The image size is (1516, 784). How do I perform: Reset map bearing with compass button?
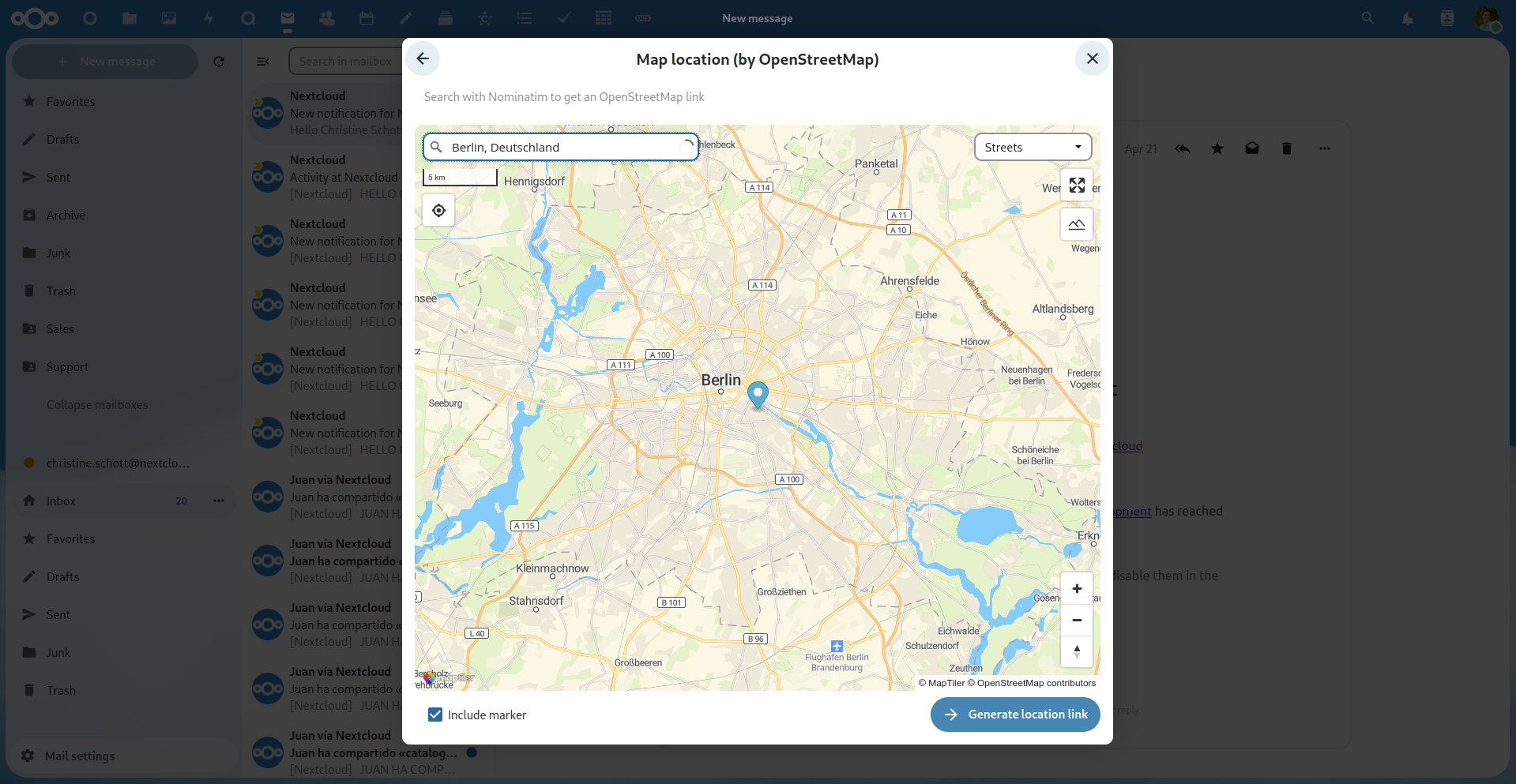(x=1077, y=652)
